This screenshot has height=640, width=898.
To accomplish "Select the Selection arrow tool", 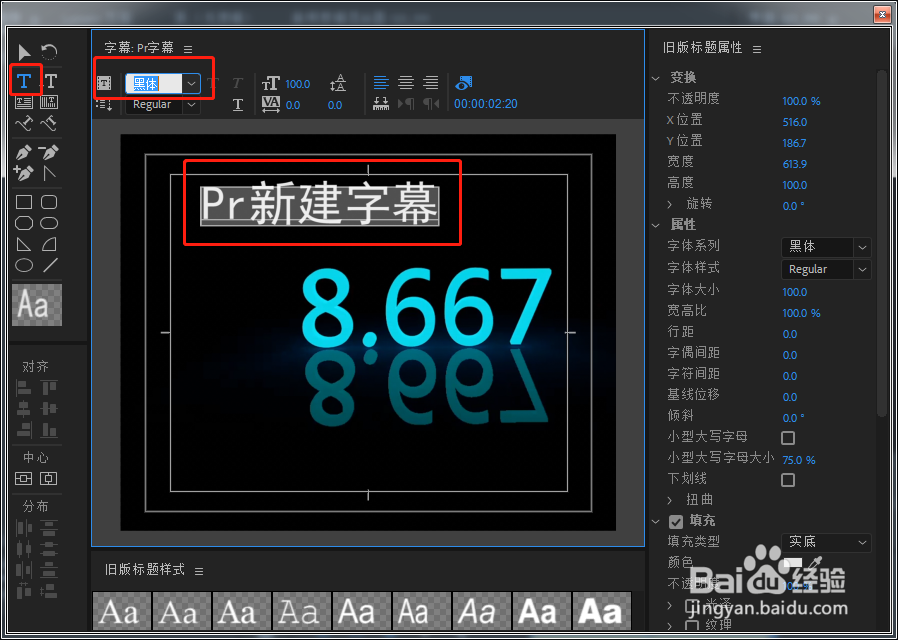I will [x=24, y=52].
